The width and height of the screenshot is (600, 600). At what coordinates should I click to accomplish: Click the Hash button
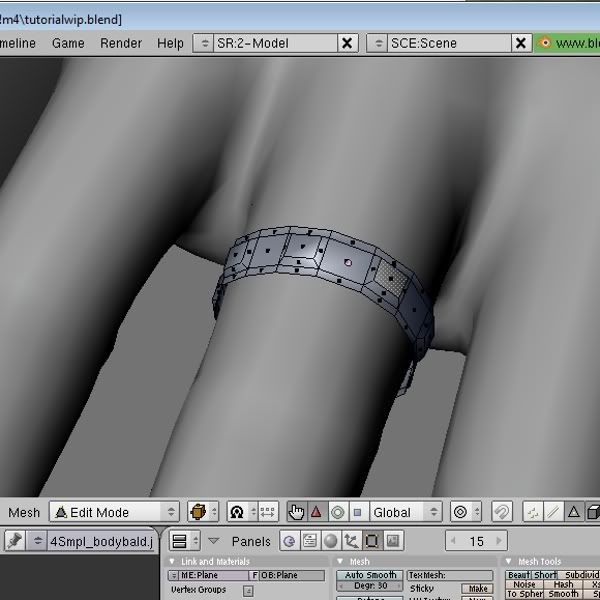click(563, 584)
